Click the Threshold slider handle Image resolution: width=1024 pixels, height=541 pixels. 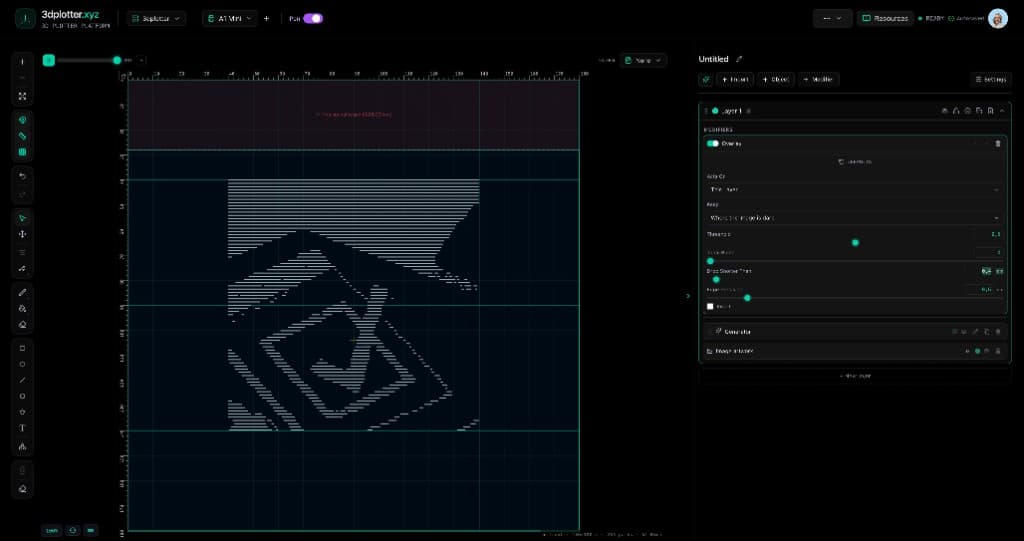(x=855, y=242)
